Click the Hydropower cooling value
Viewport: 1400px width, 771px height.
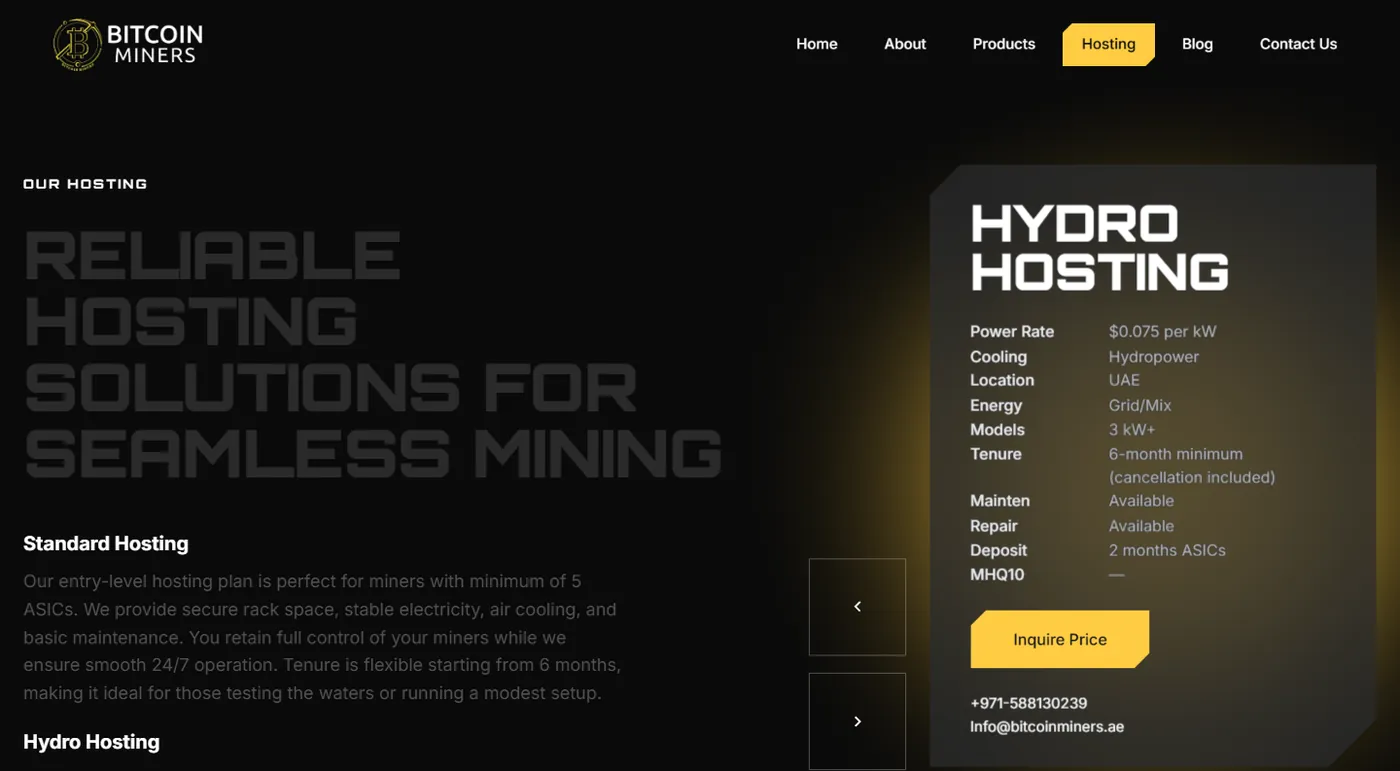click(x=1153, y=357)
